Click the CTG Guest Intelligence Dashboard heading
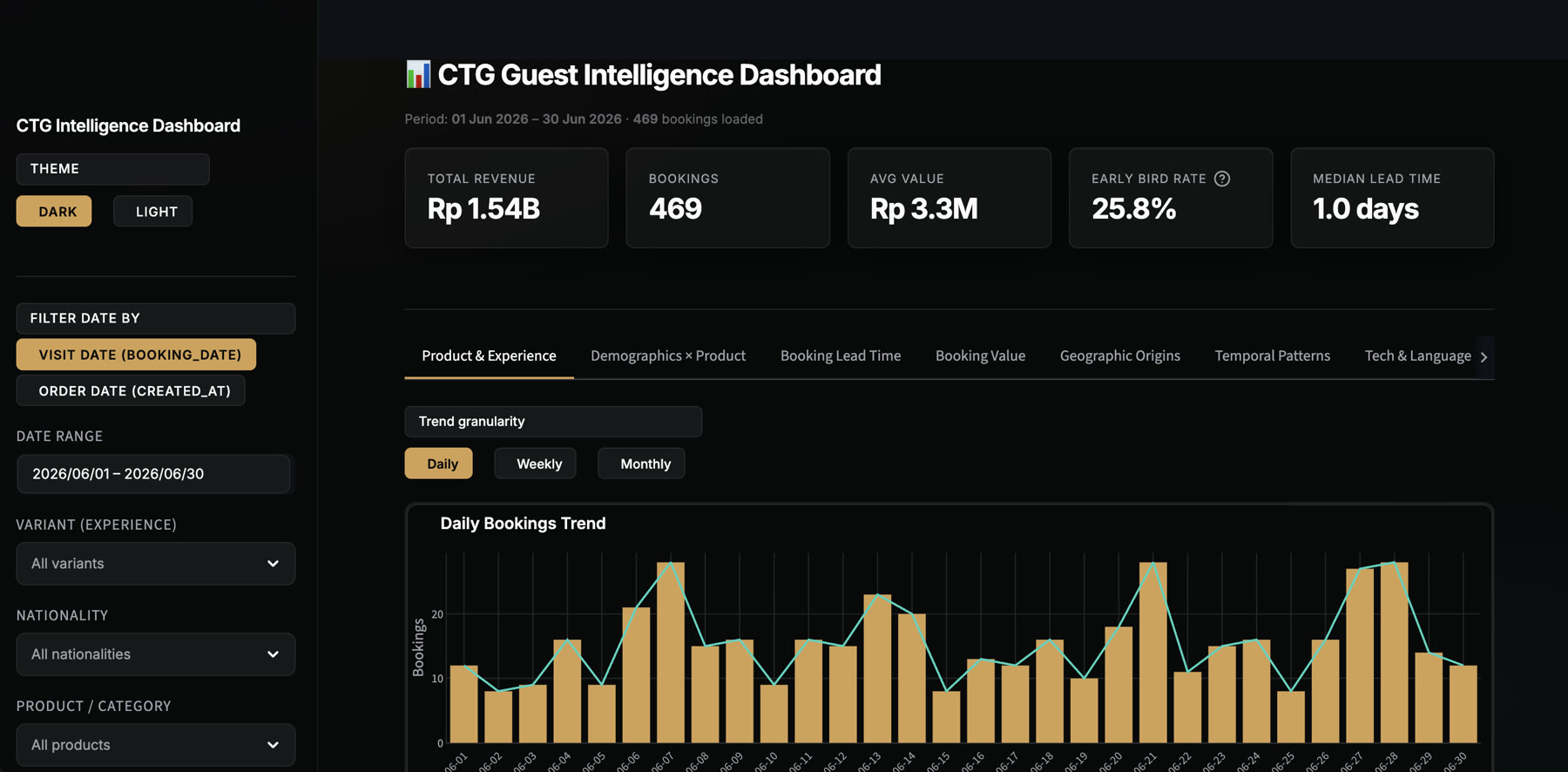Viewport: 1568px width, 772px height. click(659, 75)
